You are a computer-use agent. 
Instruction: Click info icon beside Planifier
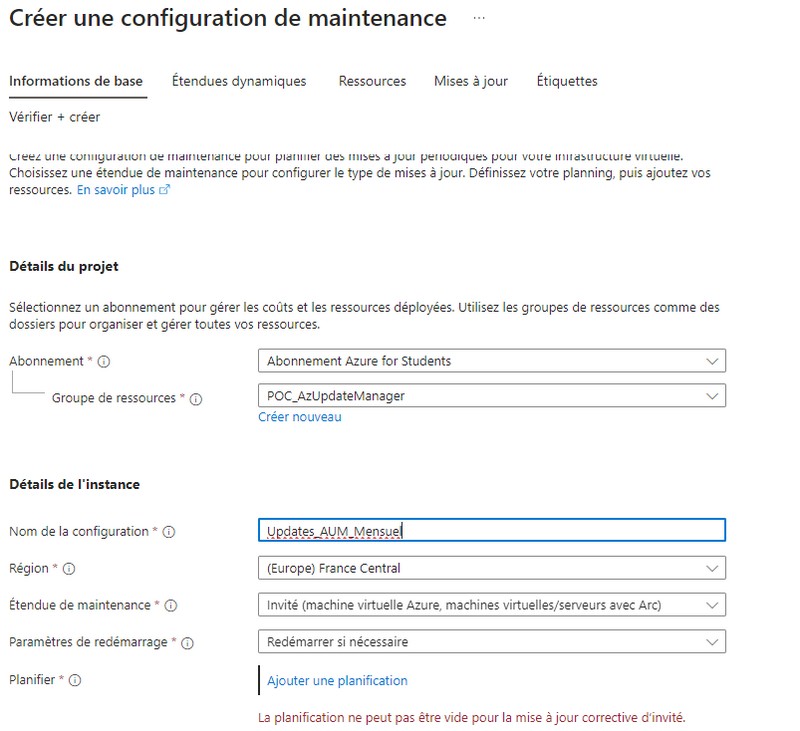coord(75,681)
